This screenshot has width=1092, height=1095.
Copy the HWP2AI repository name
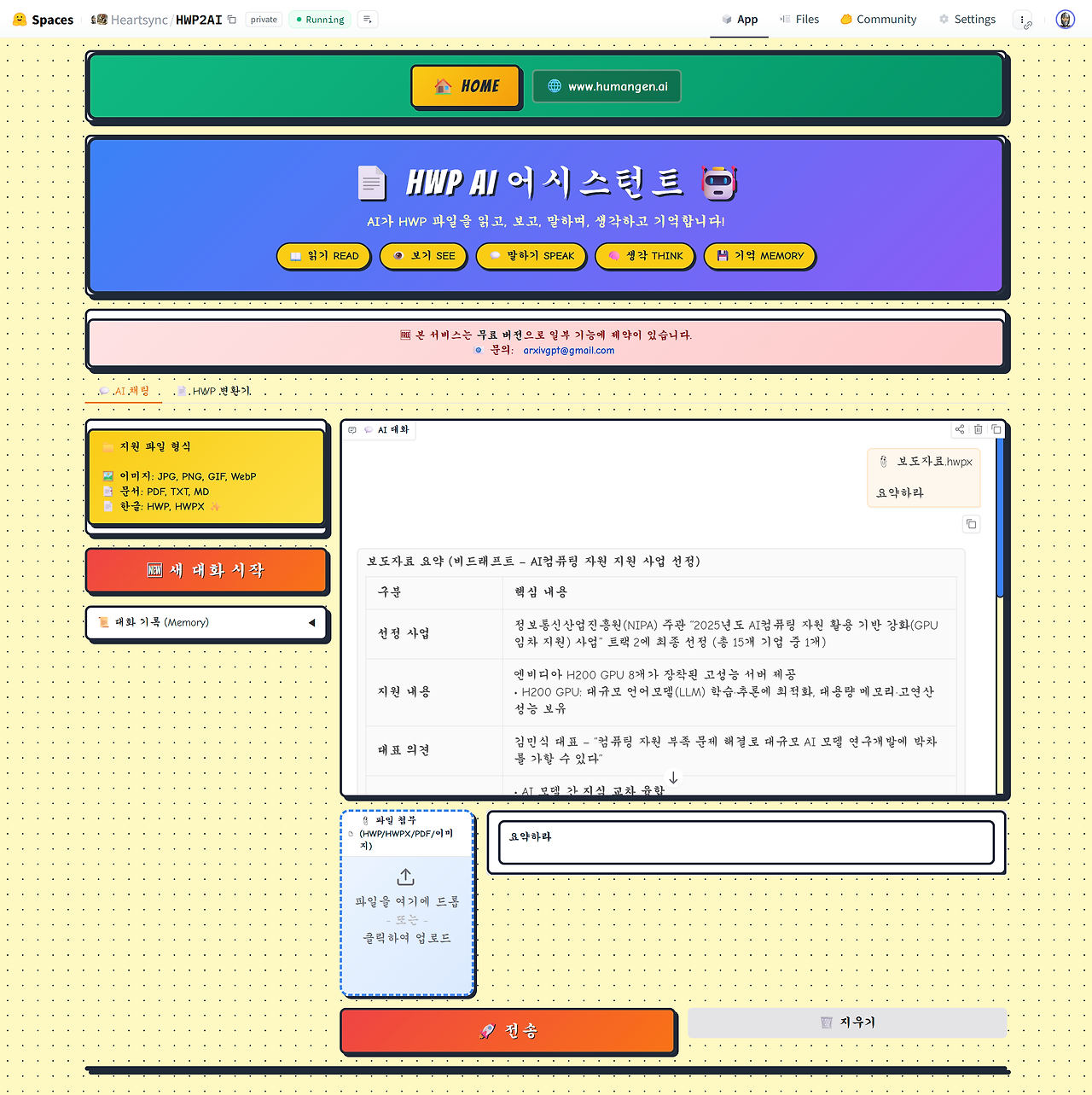point(231,20)
